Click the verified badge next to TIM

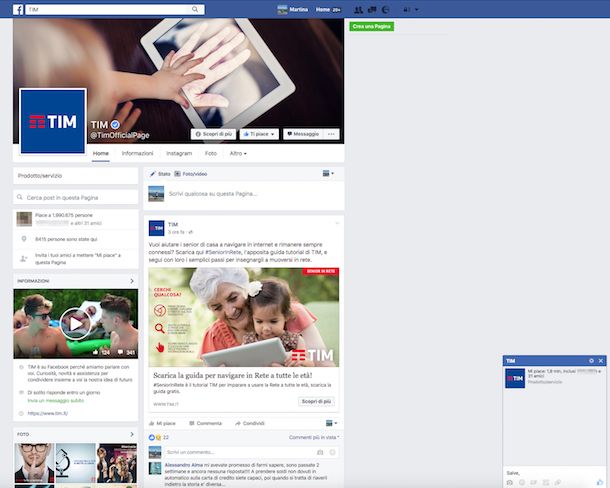tap(115, 125)
